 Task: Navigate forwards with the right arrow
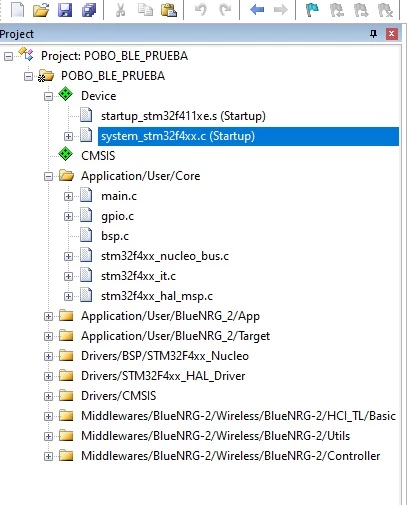tap(281, 10)
